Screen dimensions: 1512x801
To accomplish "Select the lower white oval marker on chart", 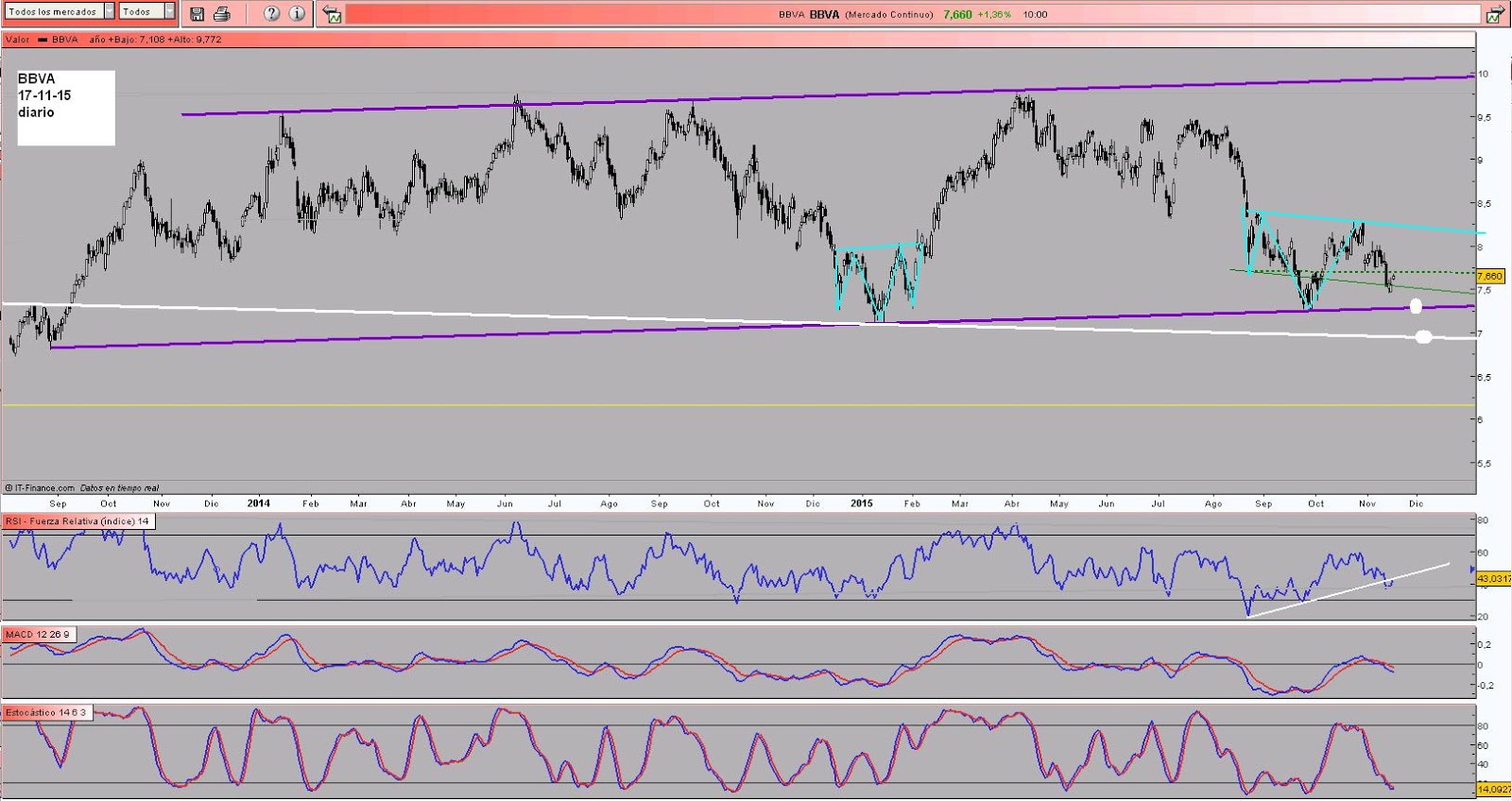I will click(x=1424, y=337).
